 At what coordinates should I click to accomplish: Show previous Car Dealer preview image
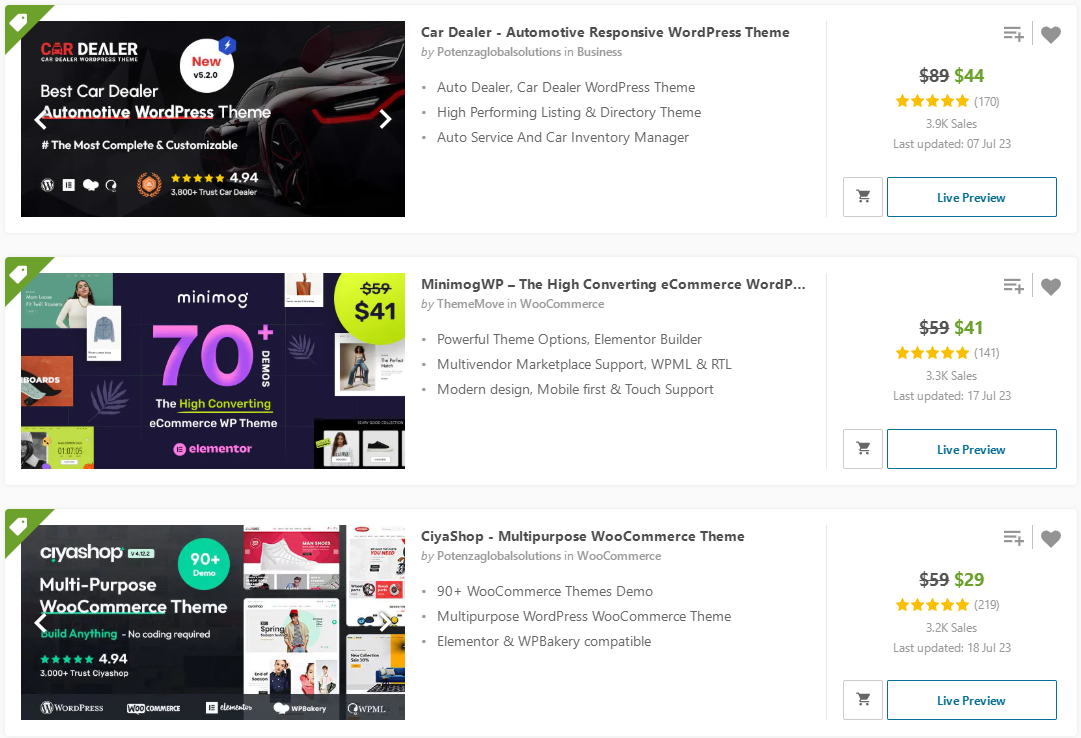point(41,120)
